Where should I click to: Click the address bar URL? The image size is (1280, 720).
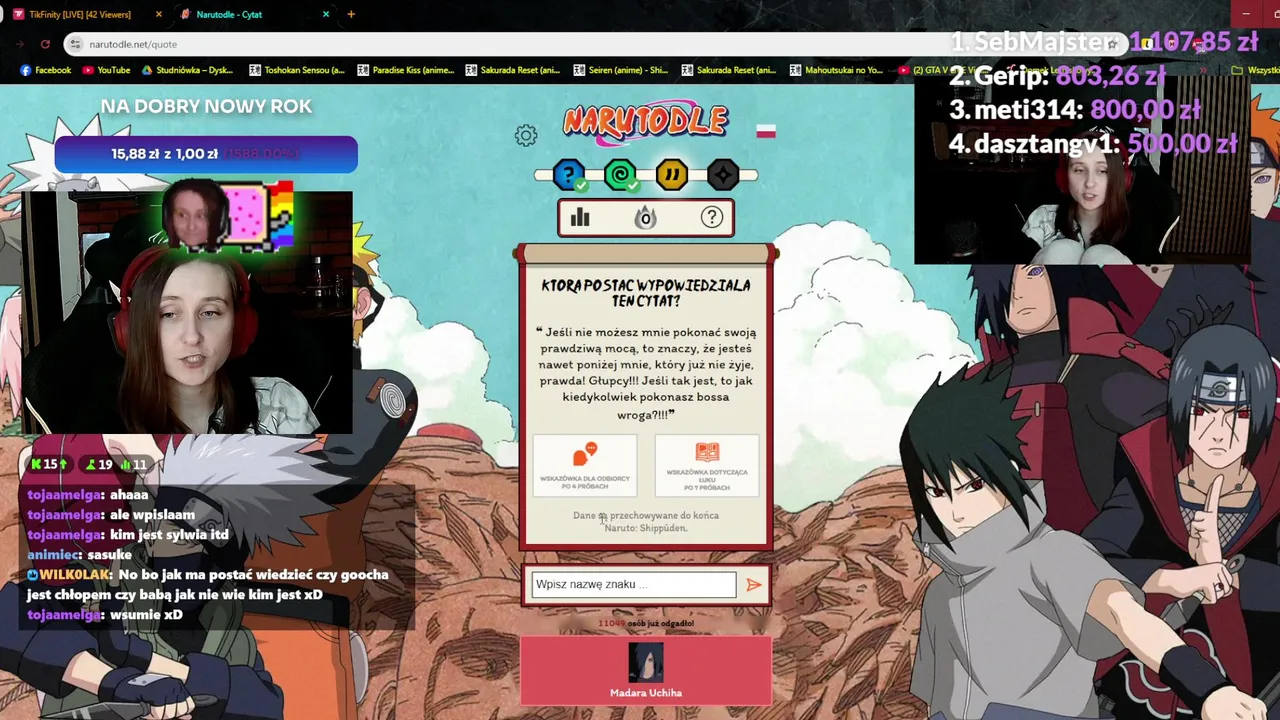133,44
